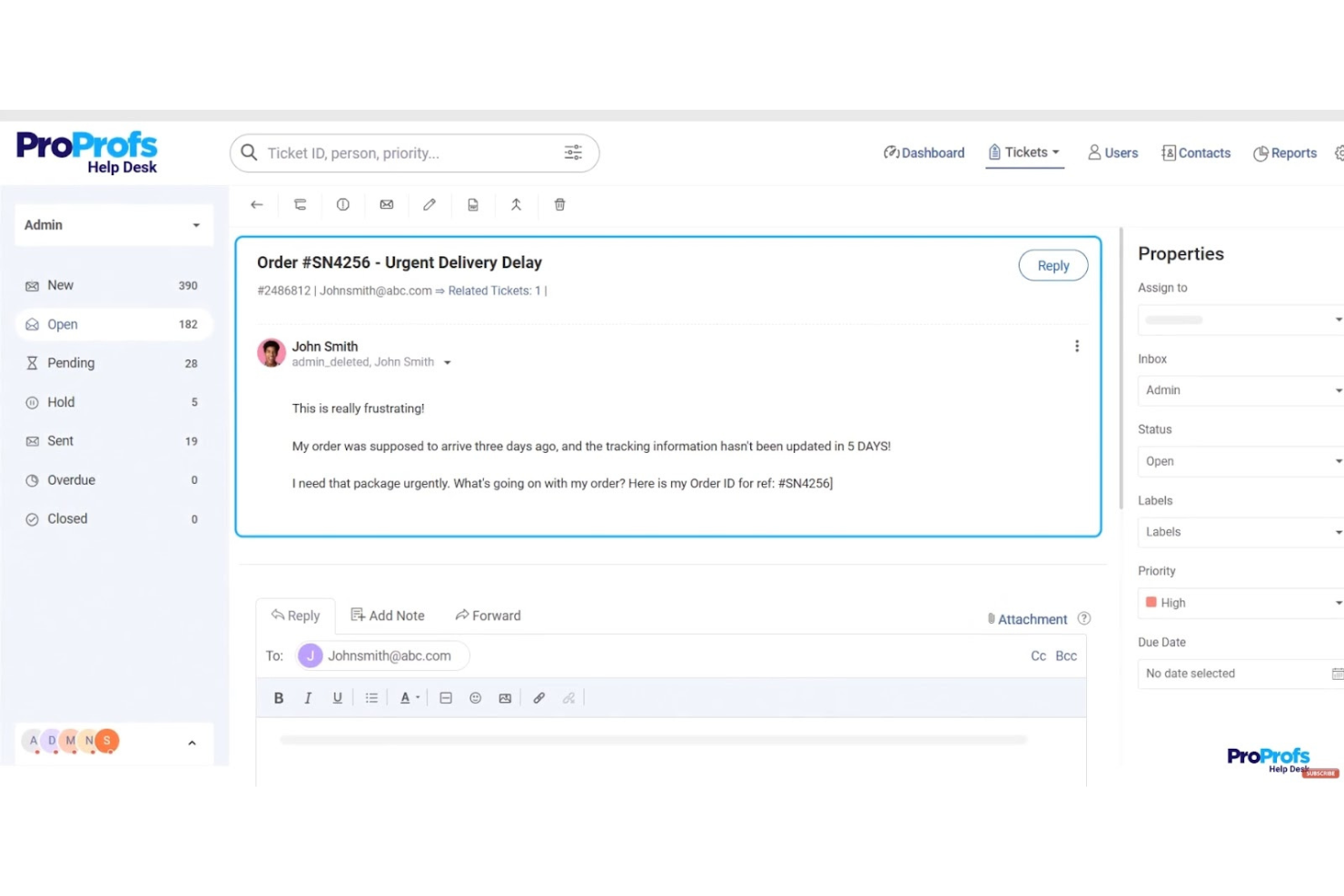Export ticket as PDF from toolbar
The width and height of the screenshot is (1344, 896).
click(473, 204)
